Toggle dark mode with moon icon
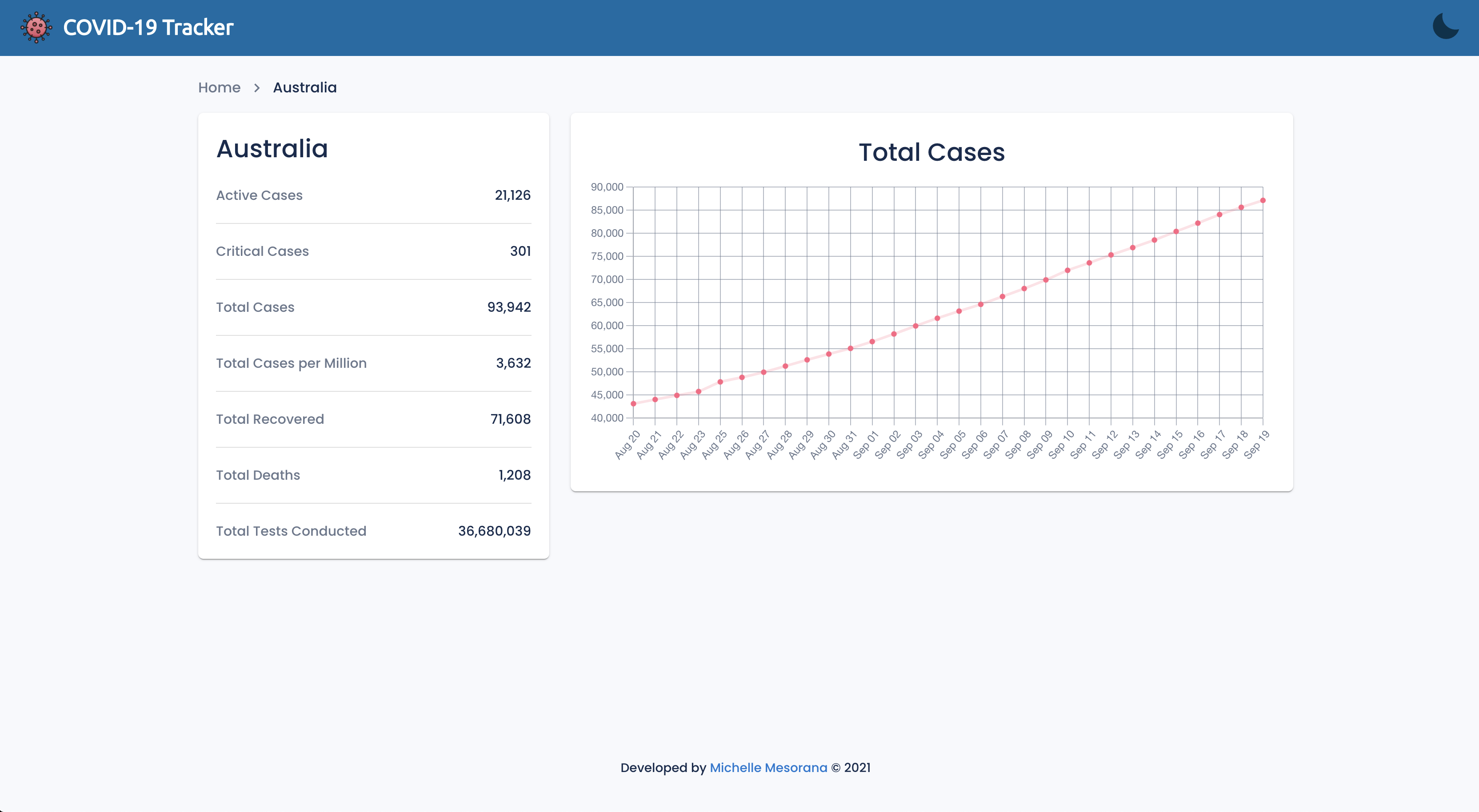Screen dimensions: 1479x812 pos(1445,26)
